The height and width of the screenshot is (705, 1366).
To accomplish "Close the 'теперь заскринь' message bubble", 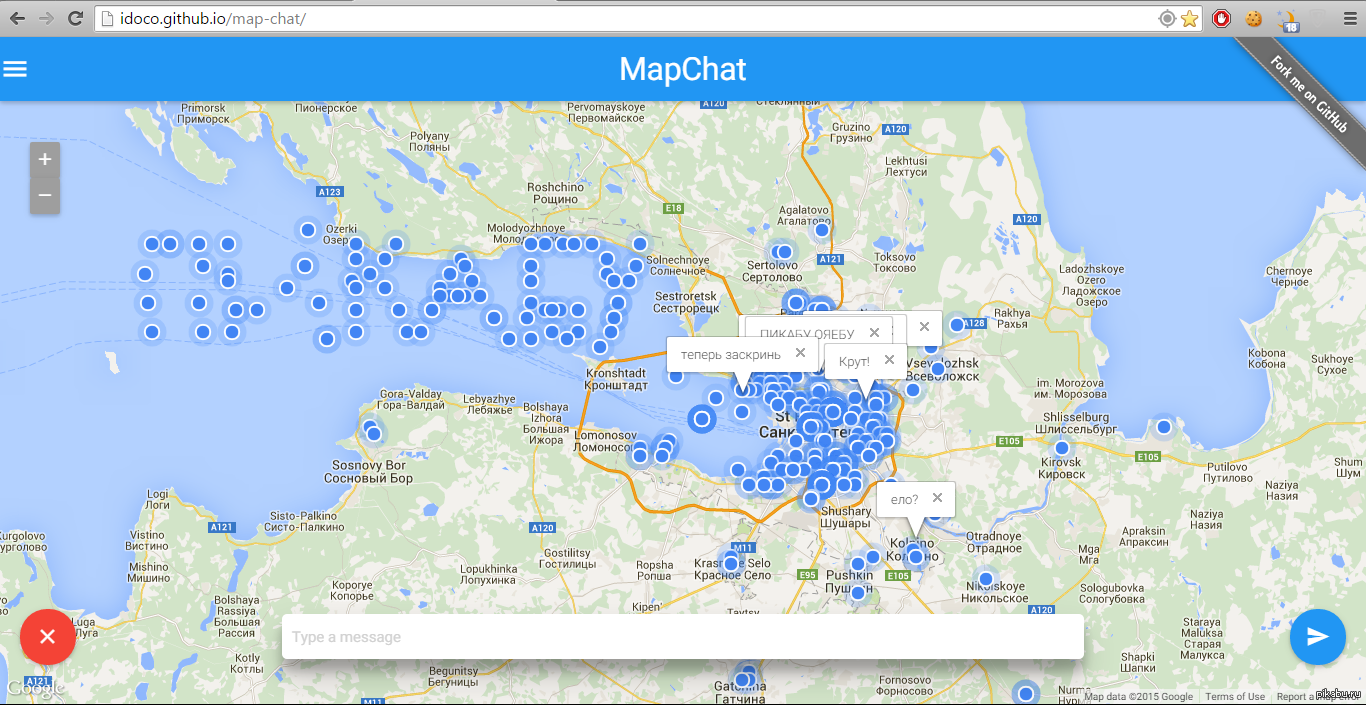I will click(x=800, y=353).
